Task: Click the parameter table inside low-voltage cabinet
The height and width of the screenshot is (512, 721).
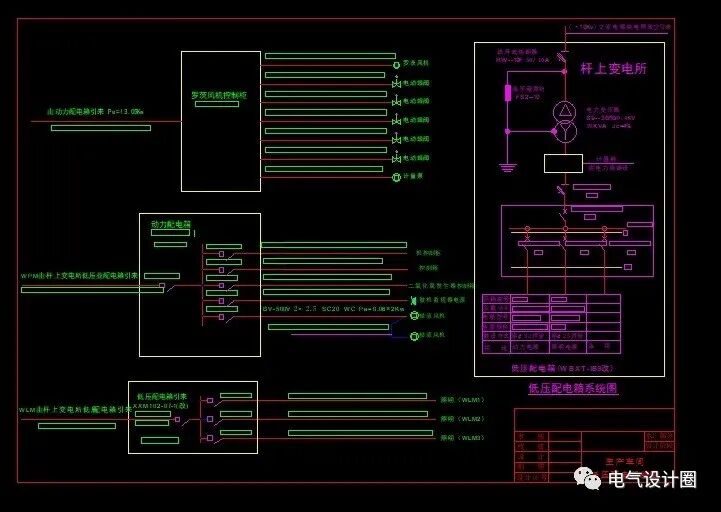Action: (551, 324)
